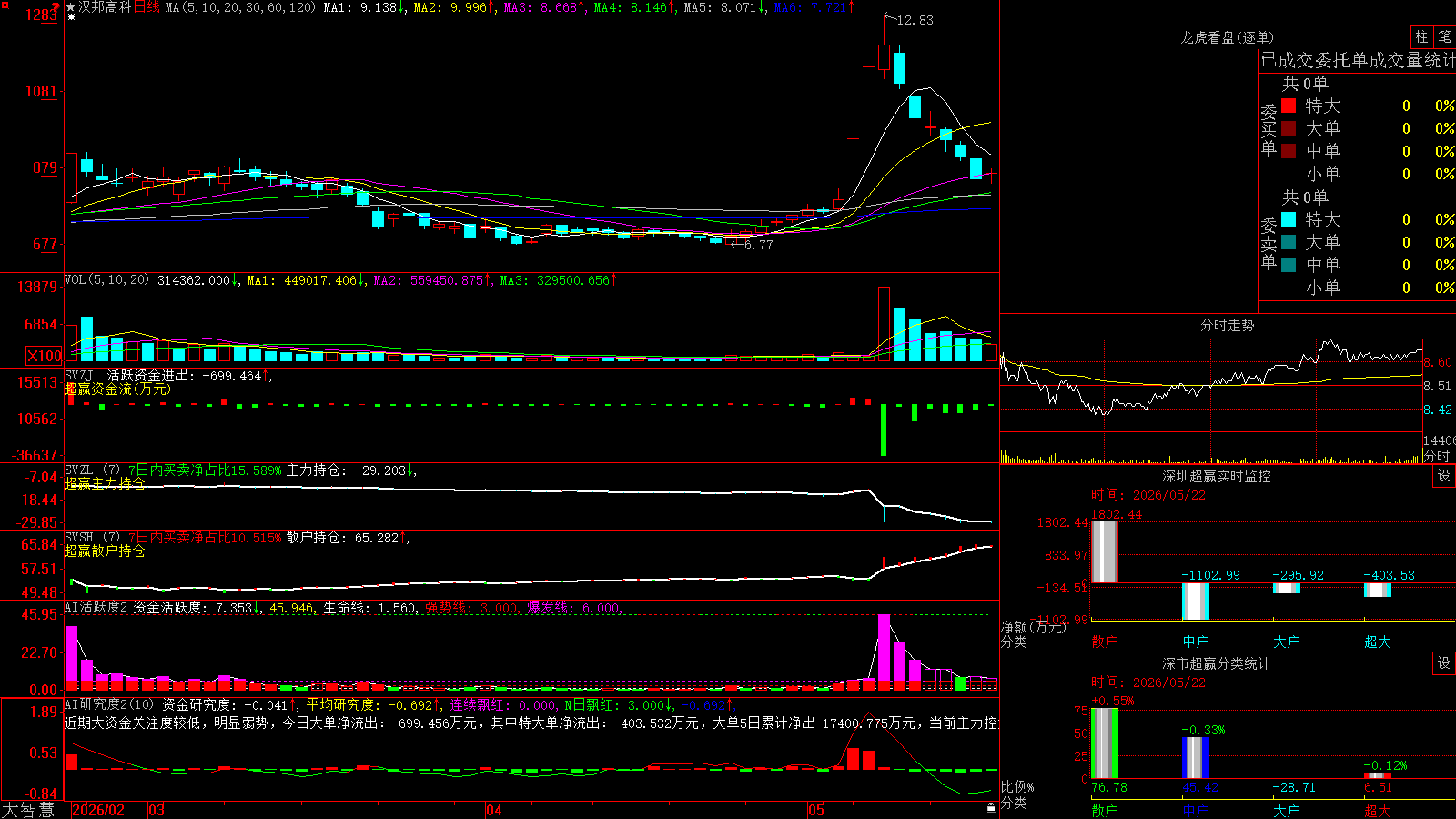The height and width of the screenshot is (819, 1456).
Task: Click the teal 中单 sell-order swatch
Action: pos(1289,265)
